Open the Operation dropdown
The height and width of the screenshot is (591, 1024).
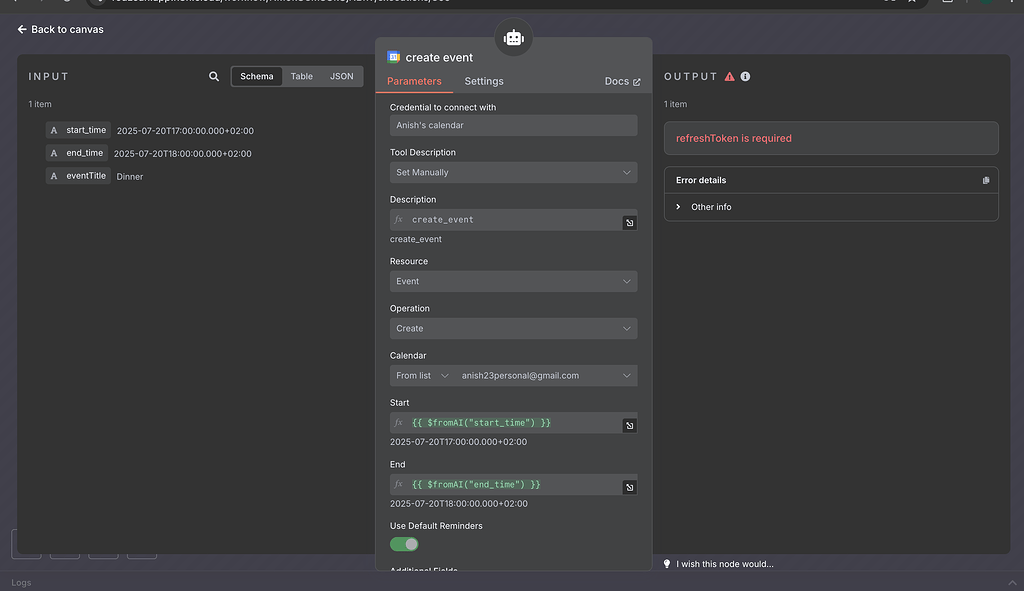[513, 328]
